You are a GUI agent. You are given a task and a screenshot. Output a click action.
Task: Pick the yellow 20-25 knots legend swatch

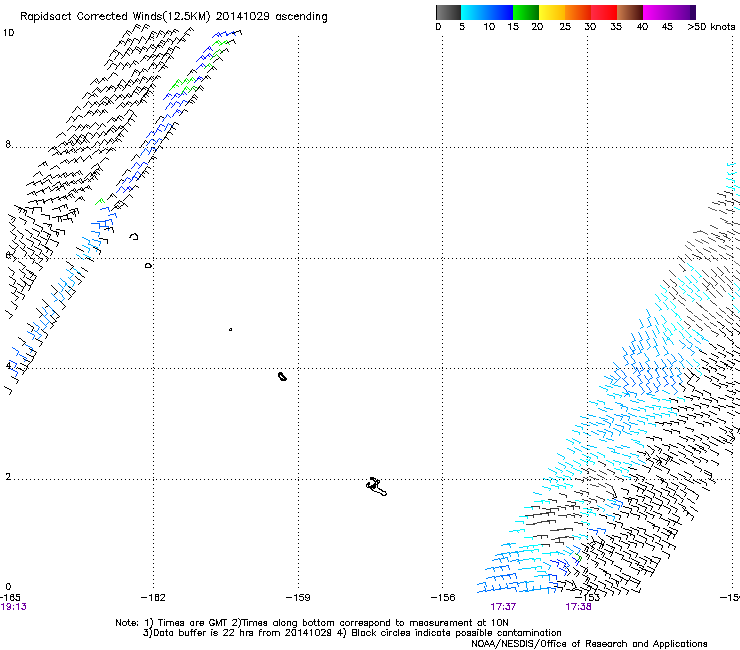[552, 12]
